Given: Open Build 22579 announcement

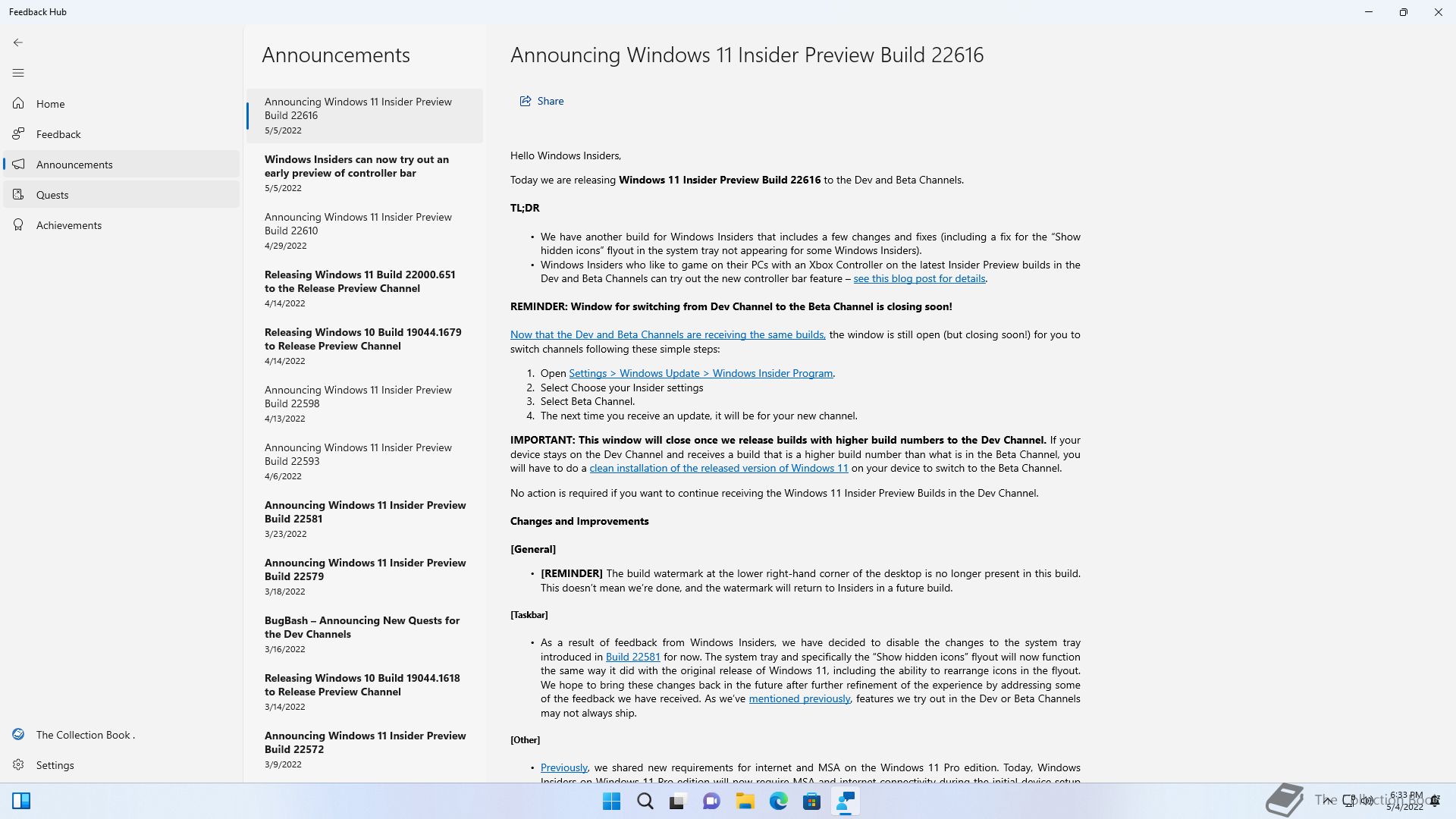Looking at the screenshot, I should pyautogui.click(x=365, y=576).
